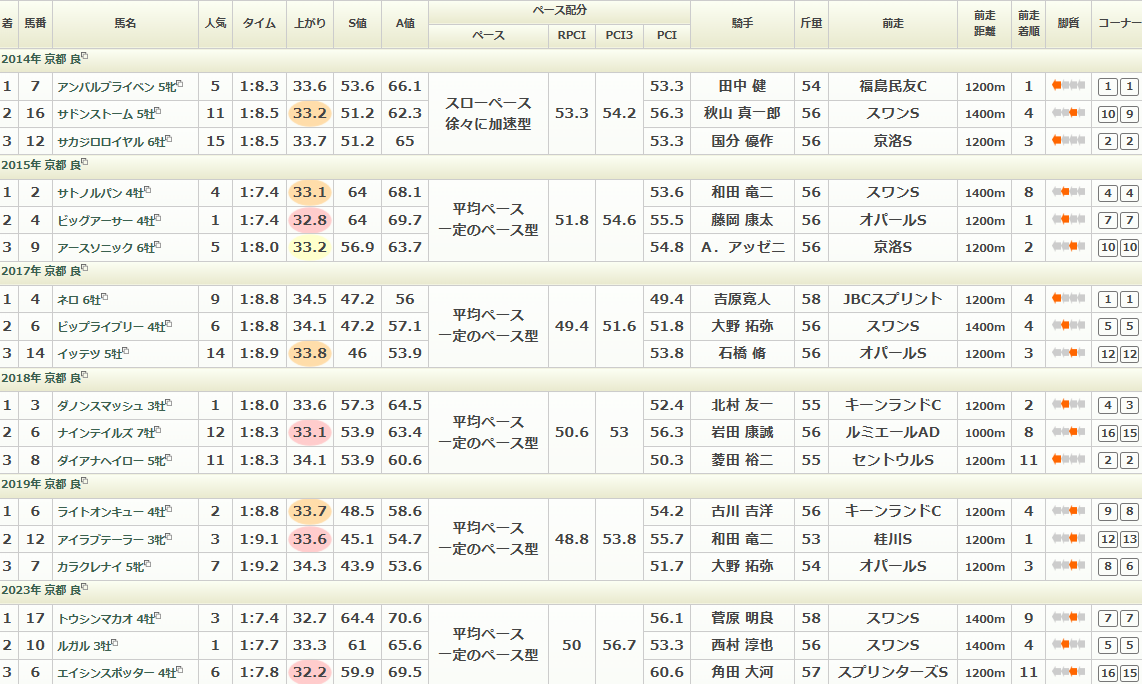This screenshot has width=1142, height=684.
Task: Open link icon beside ナインテイルズ 7牡
Action: pos(158,430)
